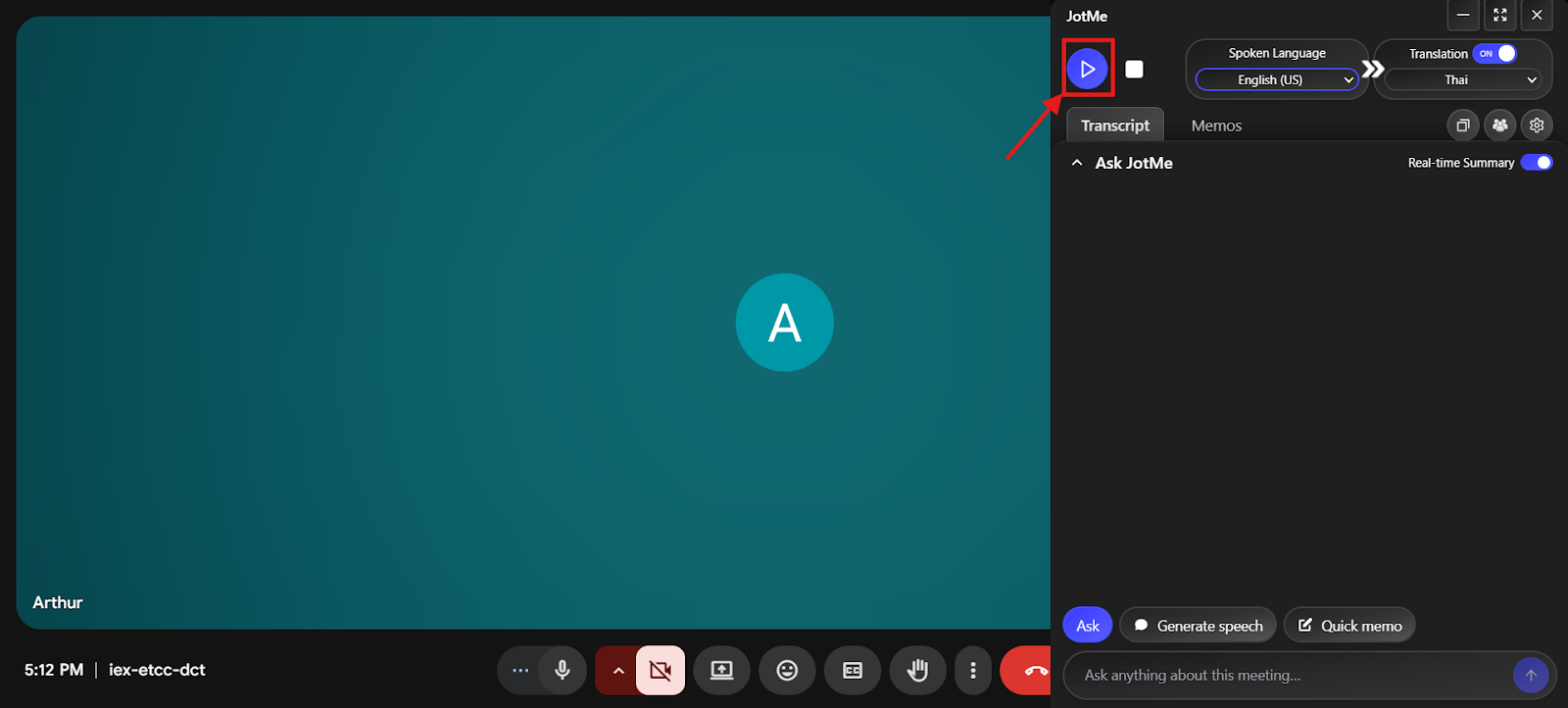This screenshot has width=1568, height=708.
Task: Open audio options via the three-dots icon beside the microphone
Action: click(x=519, y=671)
